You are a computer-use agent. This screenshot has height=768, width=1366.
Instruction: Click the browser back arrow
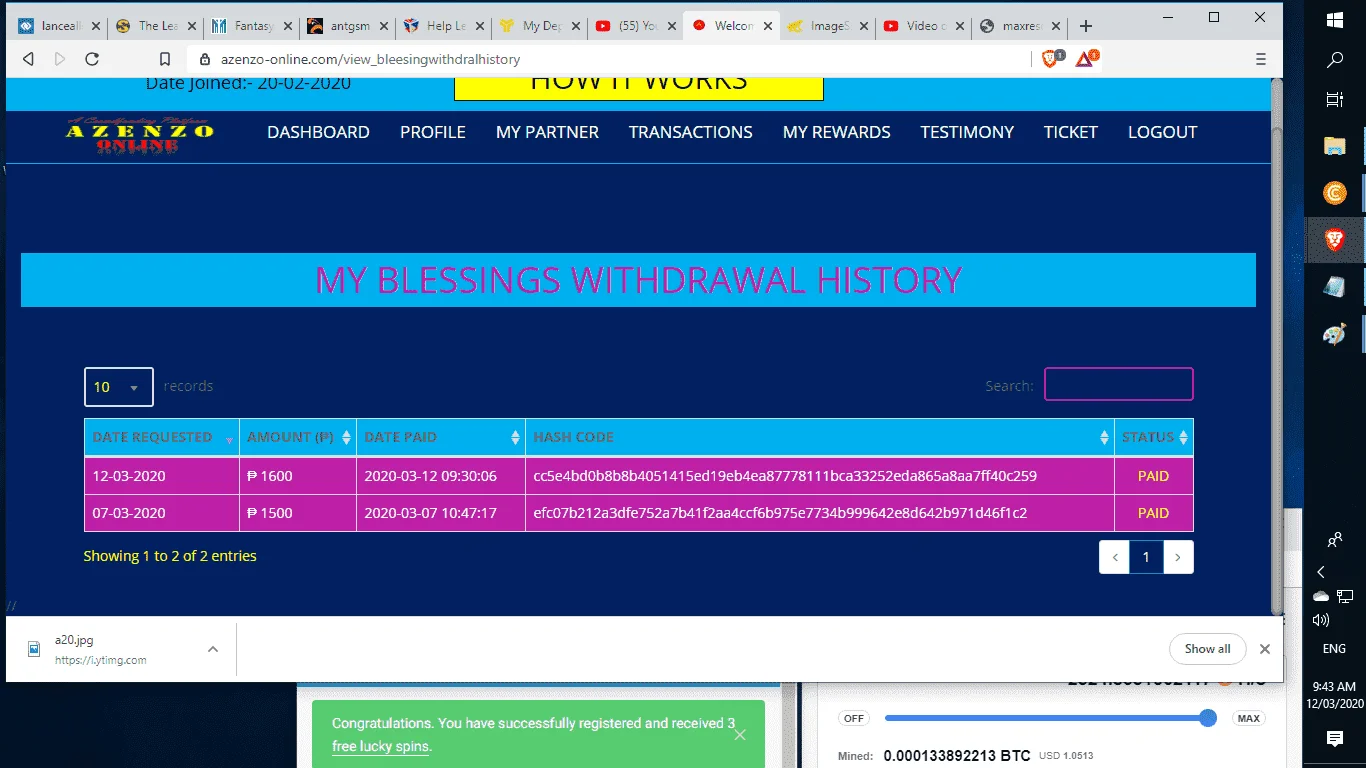(x=29, y=59)
